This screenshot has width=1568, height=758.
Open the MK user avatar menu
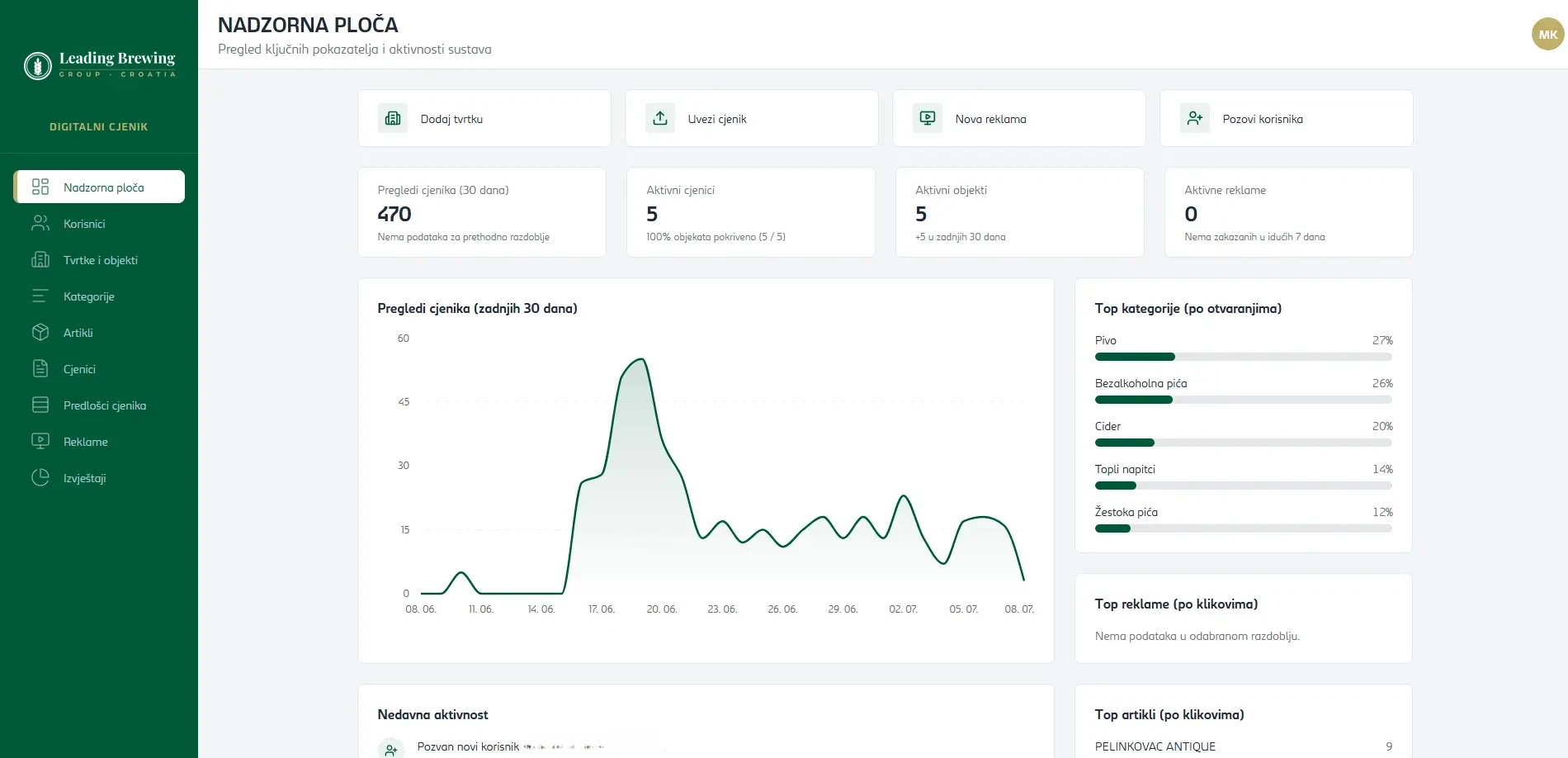[x=1548, y=35]
